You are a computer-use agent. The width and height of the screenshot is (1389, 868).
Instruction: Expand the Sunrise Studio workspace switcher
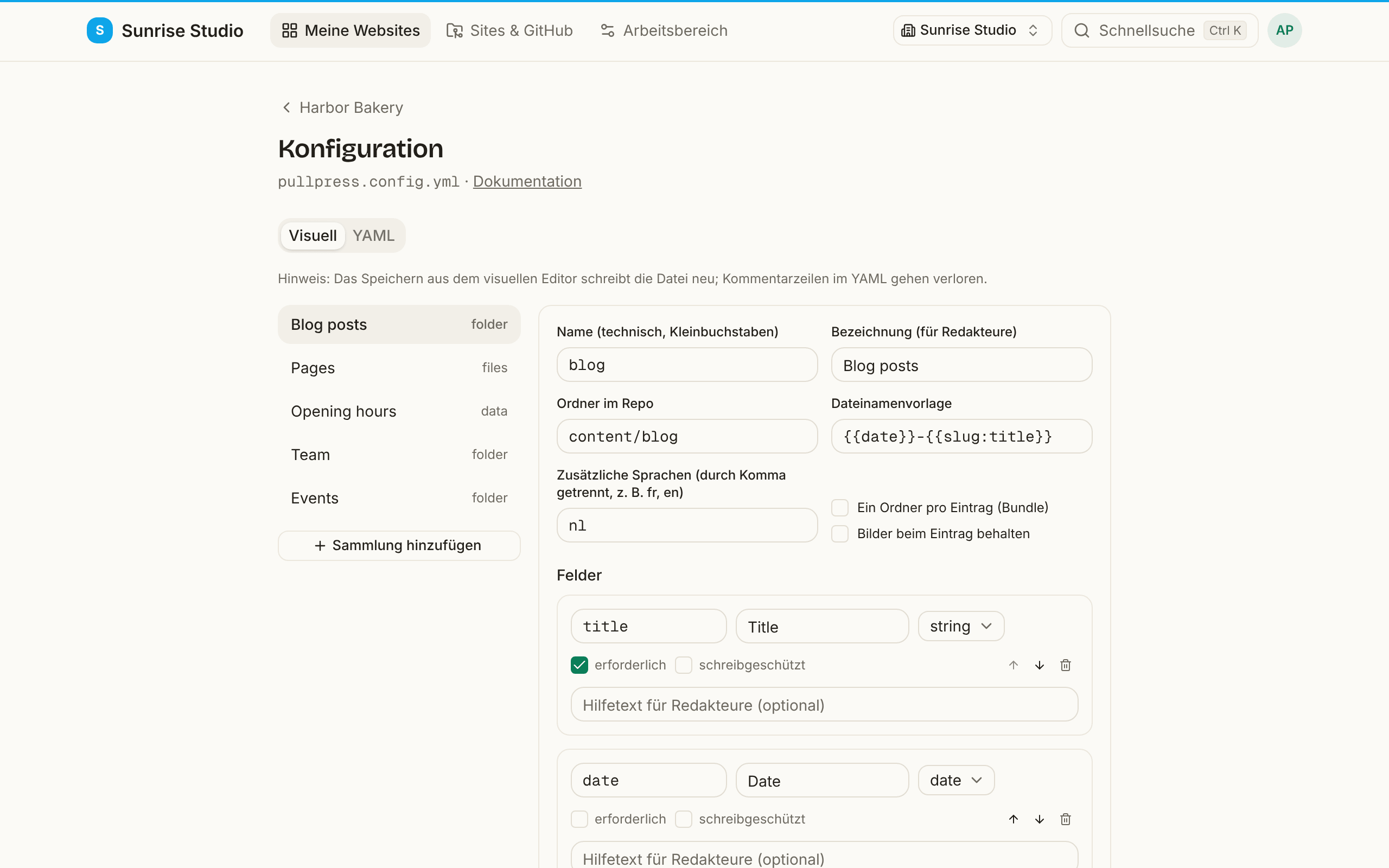click(972, 30)
